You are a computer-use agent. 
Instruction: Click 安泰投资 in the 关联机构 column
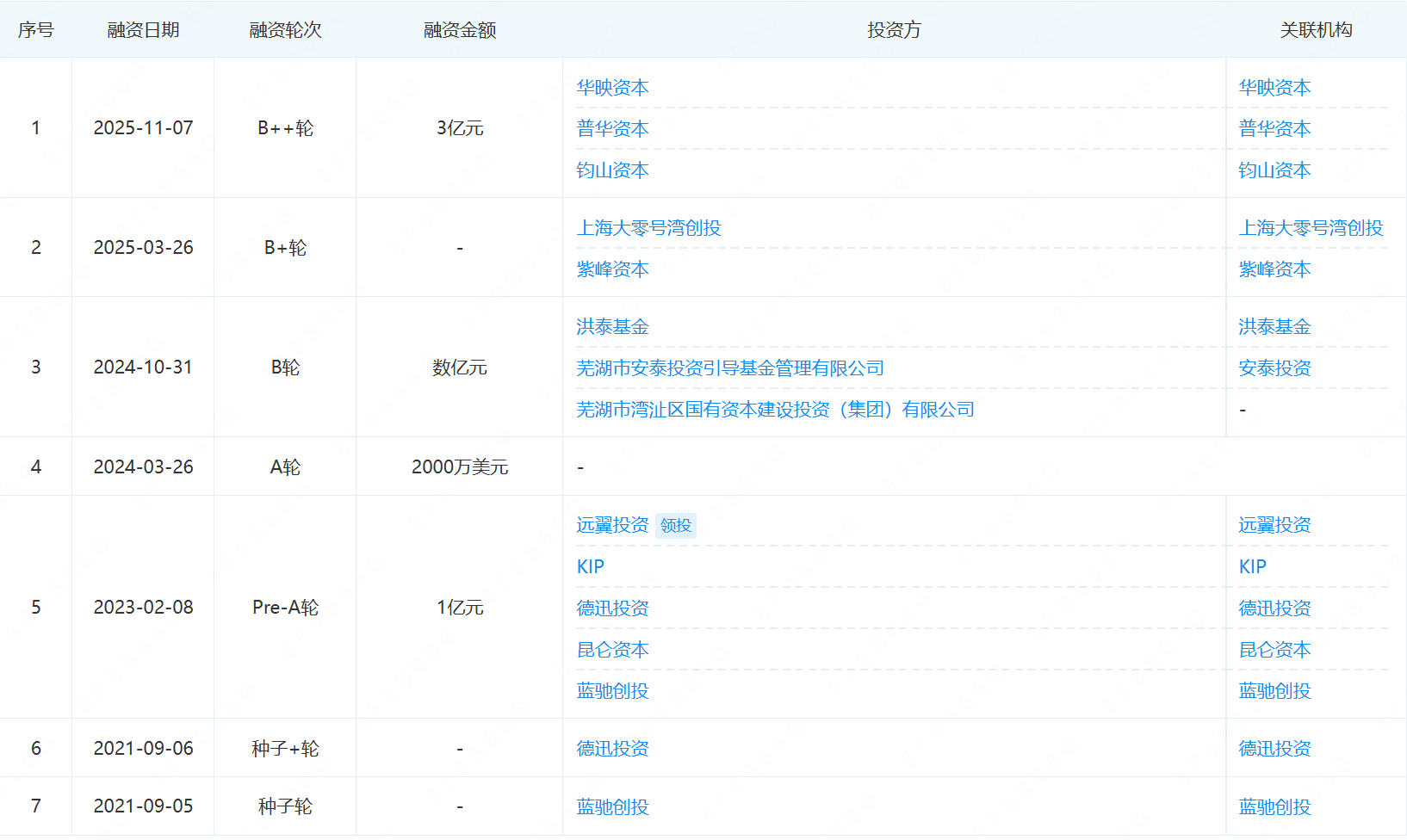coord(1274,368)
